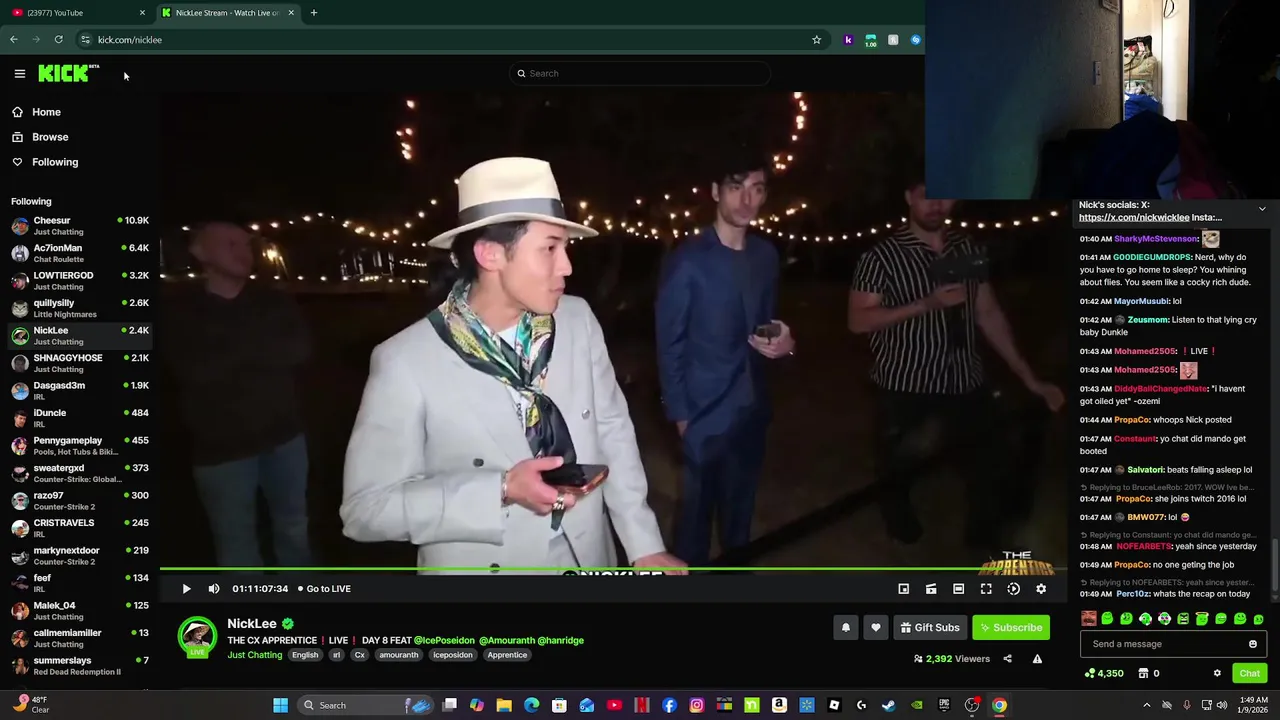Bookmark this page with star icon
This screenshot has width=1280, height=720.
(x=816, y=40)
